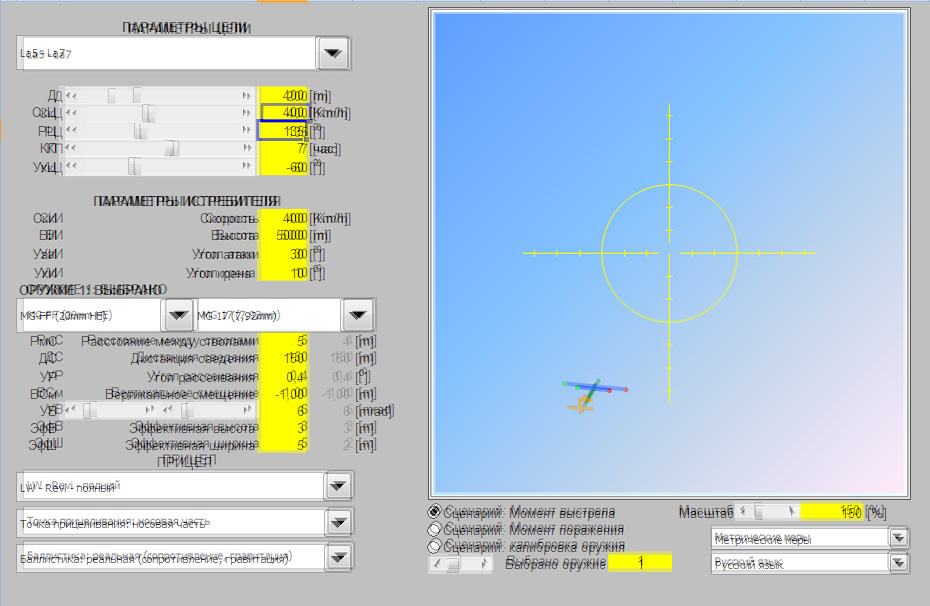This screenshot has height=606, width=930.
Task: Click the increase arrow on the ККП slider
Action: pyautogui.click(x=247, y=148)
